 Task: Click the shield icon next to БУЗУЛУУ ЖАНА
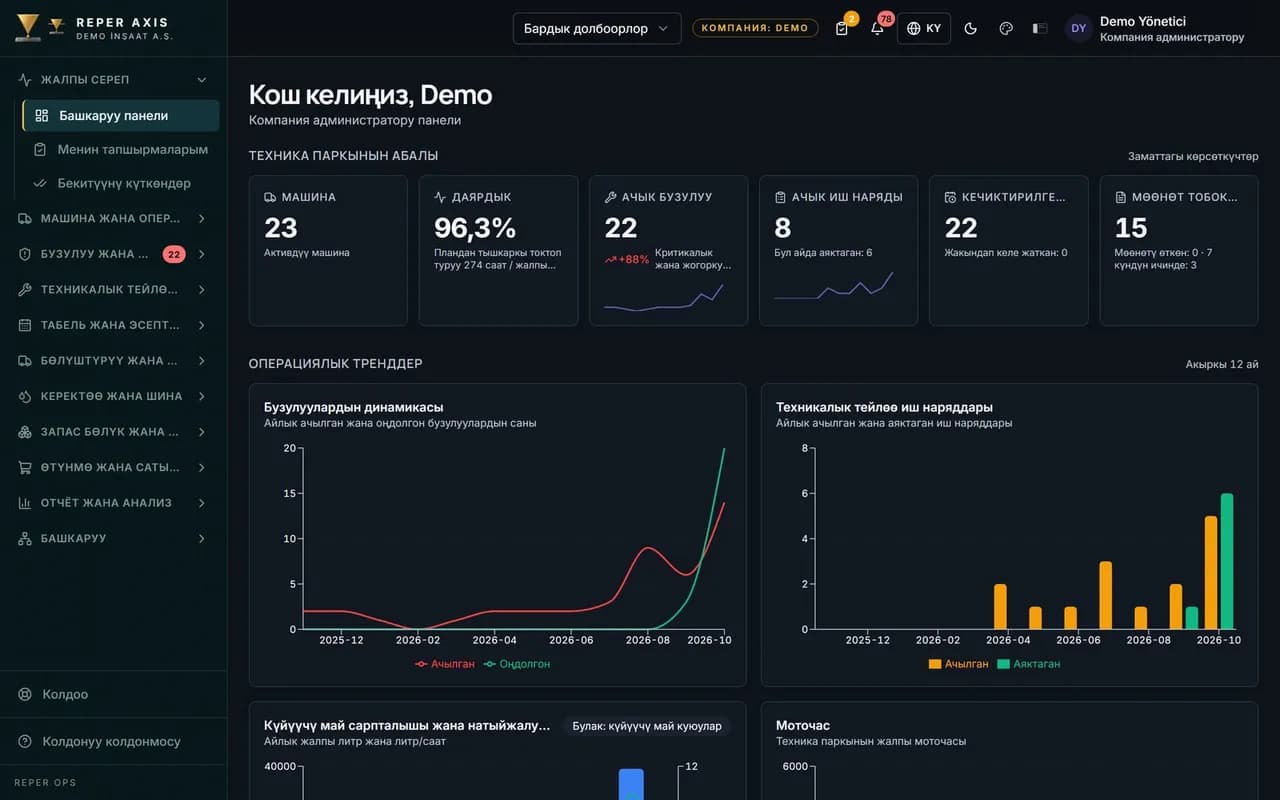(25, 254)
